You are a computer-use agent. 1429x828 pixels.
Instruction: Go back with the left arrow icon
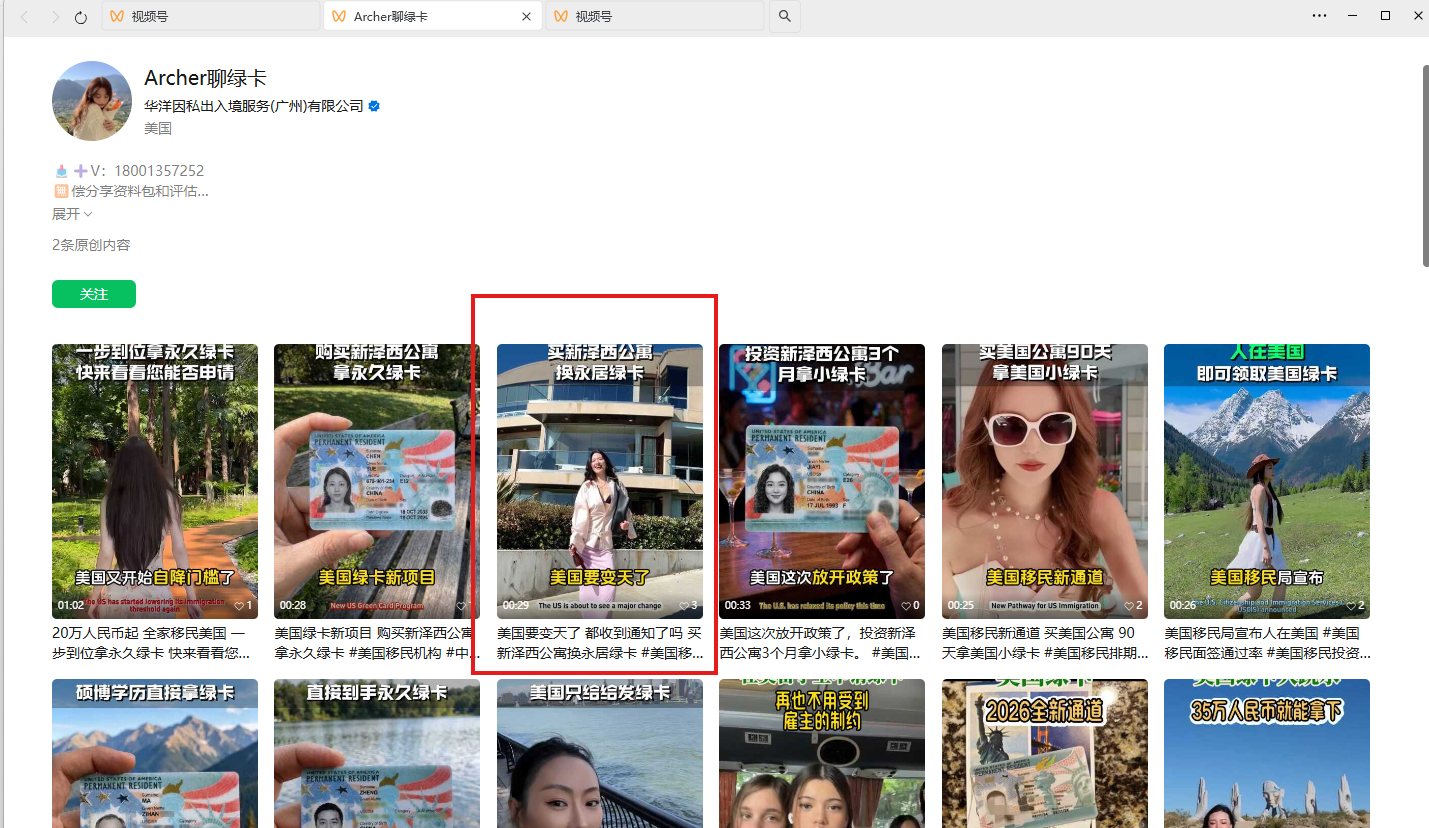pos(26,17)
